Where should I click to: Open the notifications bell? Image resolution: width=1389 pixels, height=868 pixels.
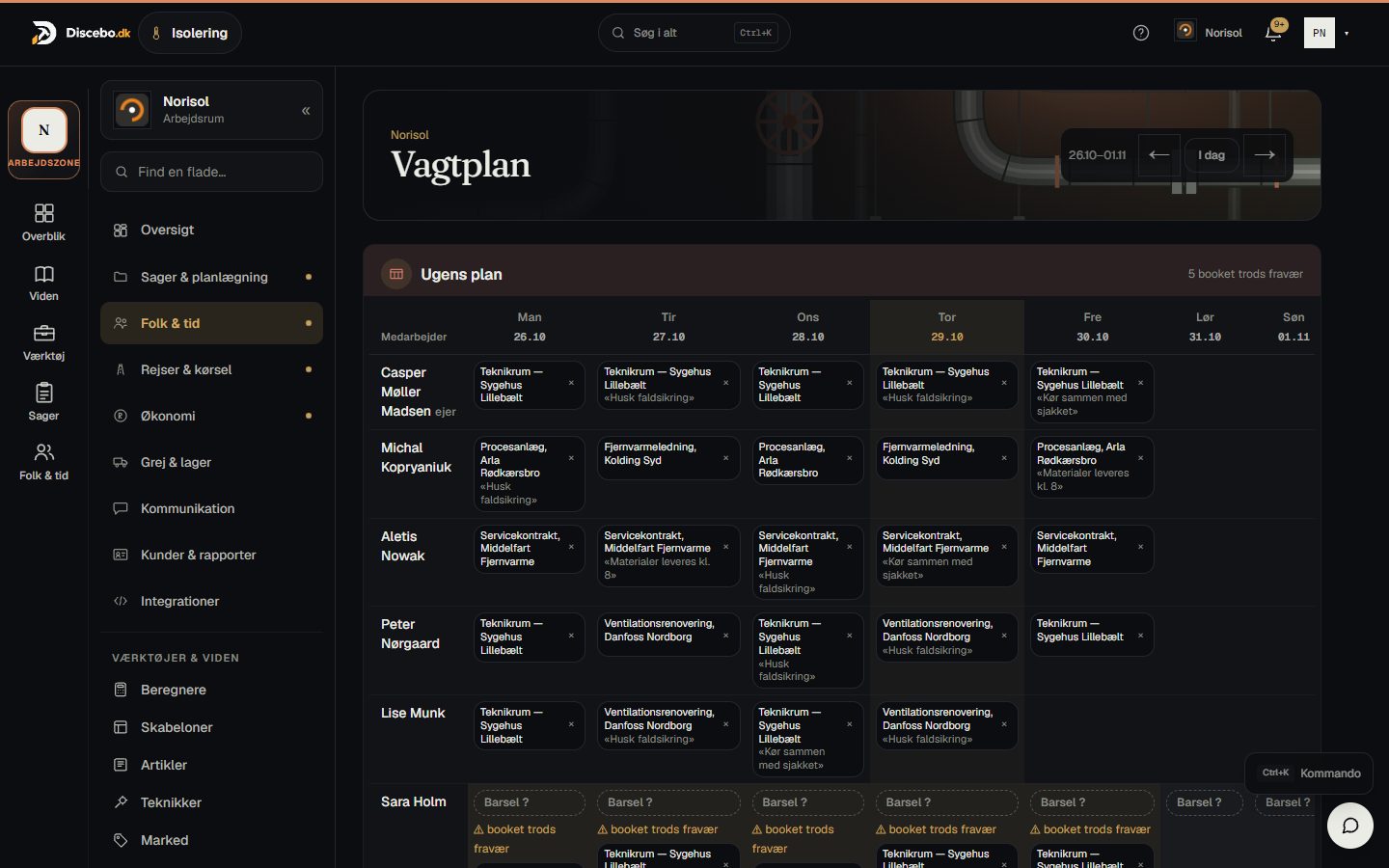tap(1273, 34)
